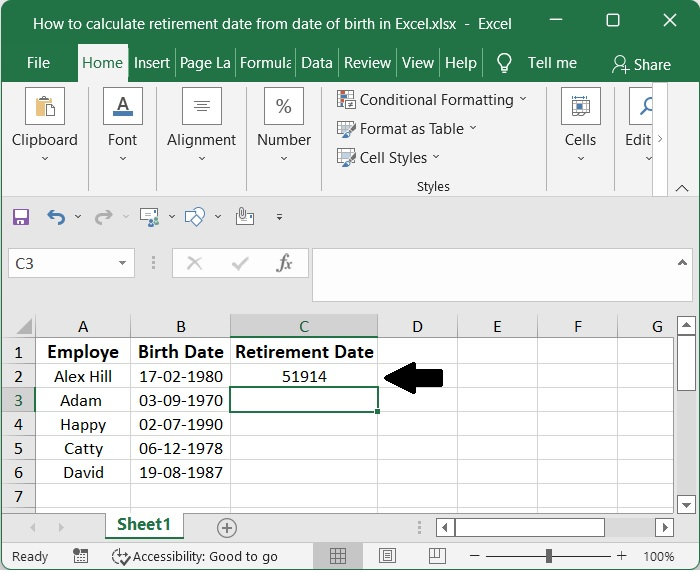Click the Share button
This screenshot has width=700, height=572.
(641, 64)
